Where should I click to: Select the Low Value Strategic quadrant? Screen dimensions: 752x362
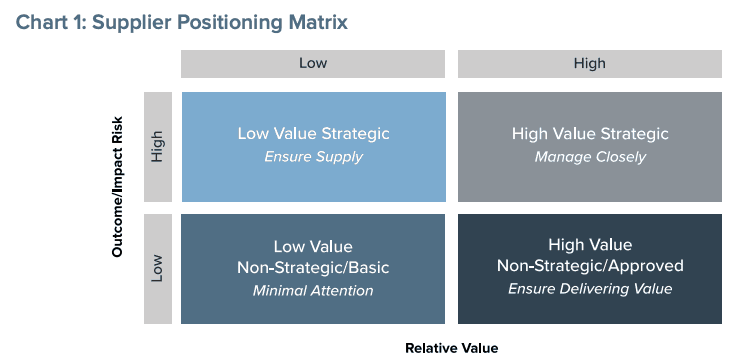(x=314, y=147)
